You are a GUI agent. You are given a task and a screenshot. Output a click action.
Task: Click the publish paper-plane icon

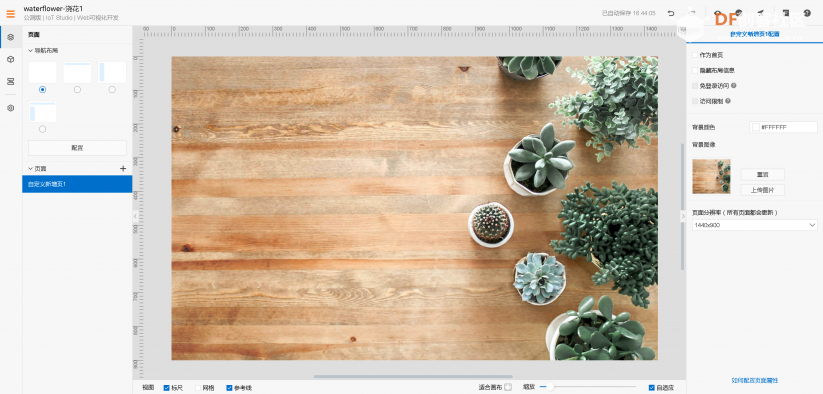pos(761,13)
